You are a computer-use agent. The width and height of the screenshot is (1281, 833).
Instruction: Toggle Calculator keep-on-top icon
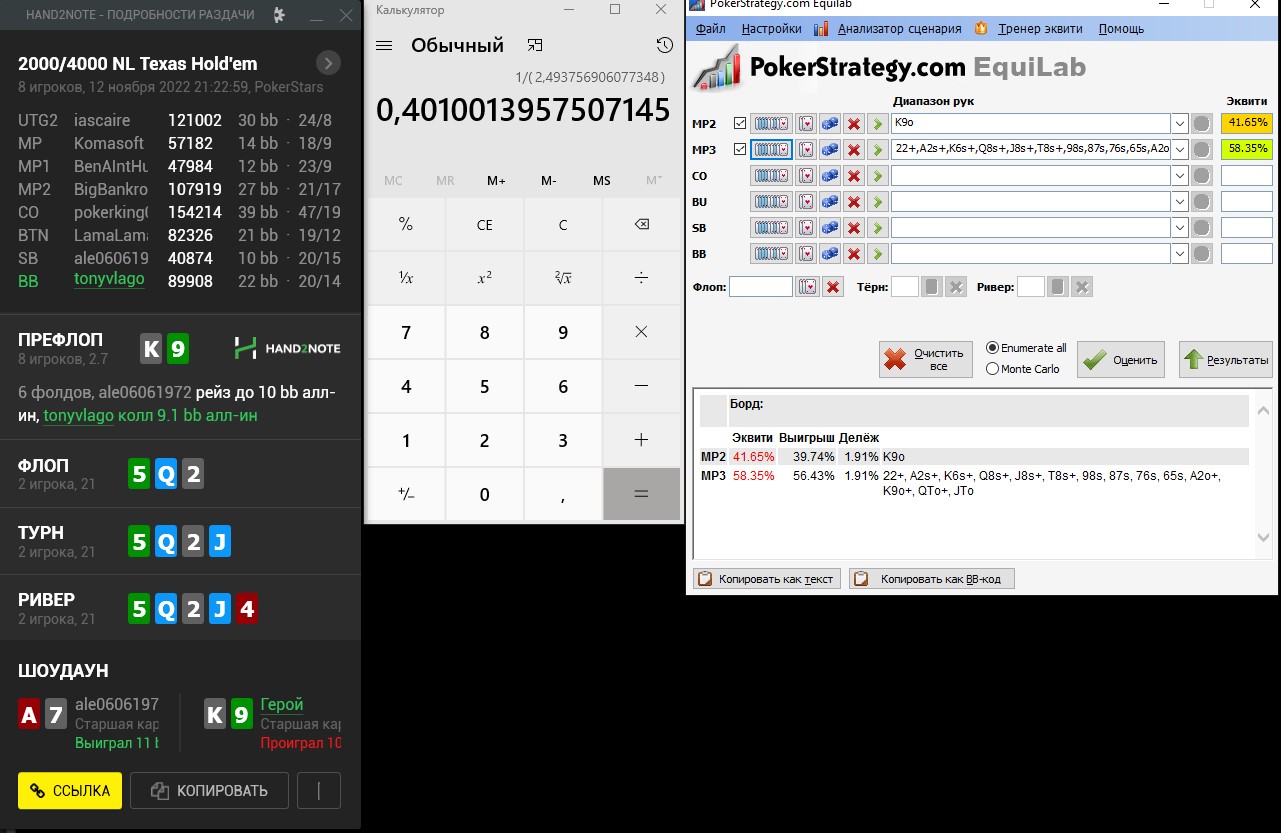[535, 46]
